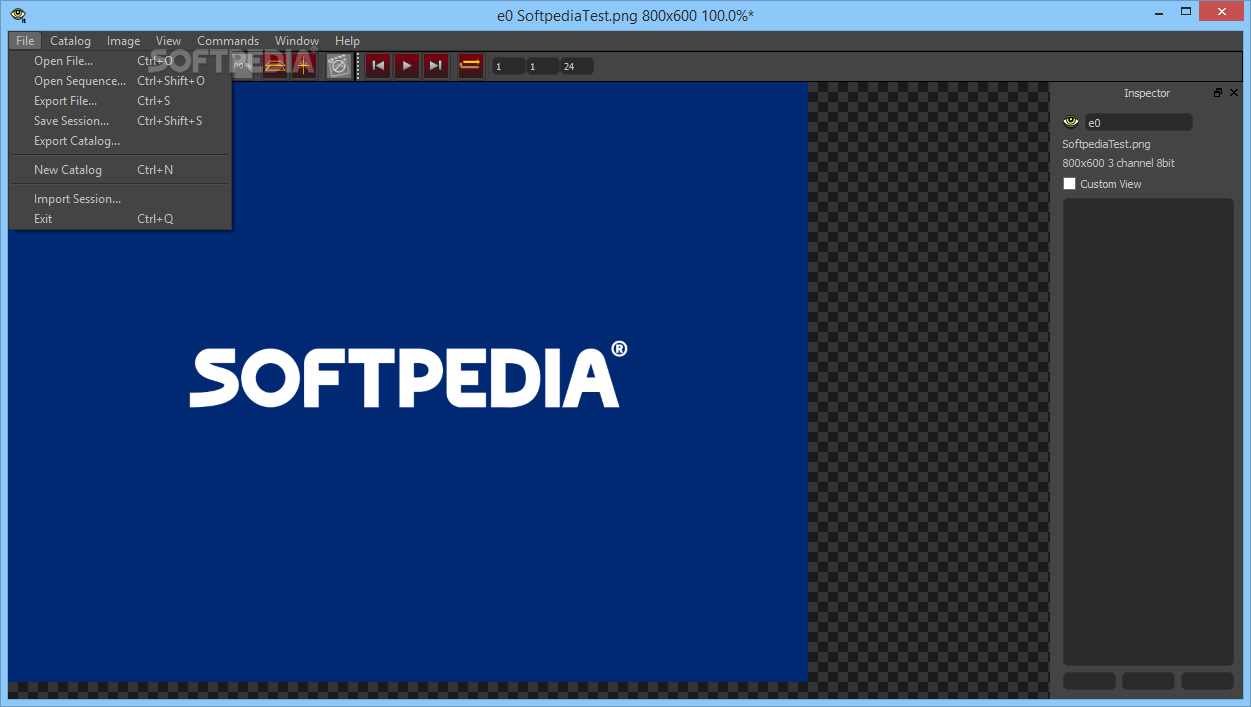Choose Import Session... menu entry
The height and width of the screenshot is (707, 1251).
click(x=120, y=199)
